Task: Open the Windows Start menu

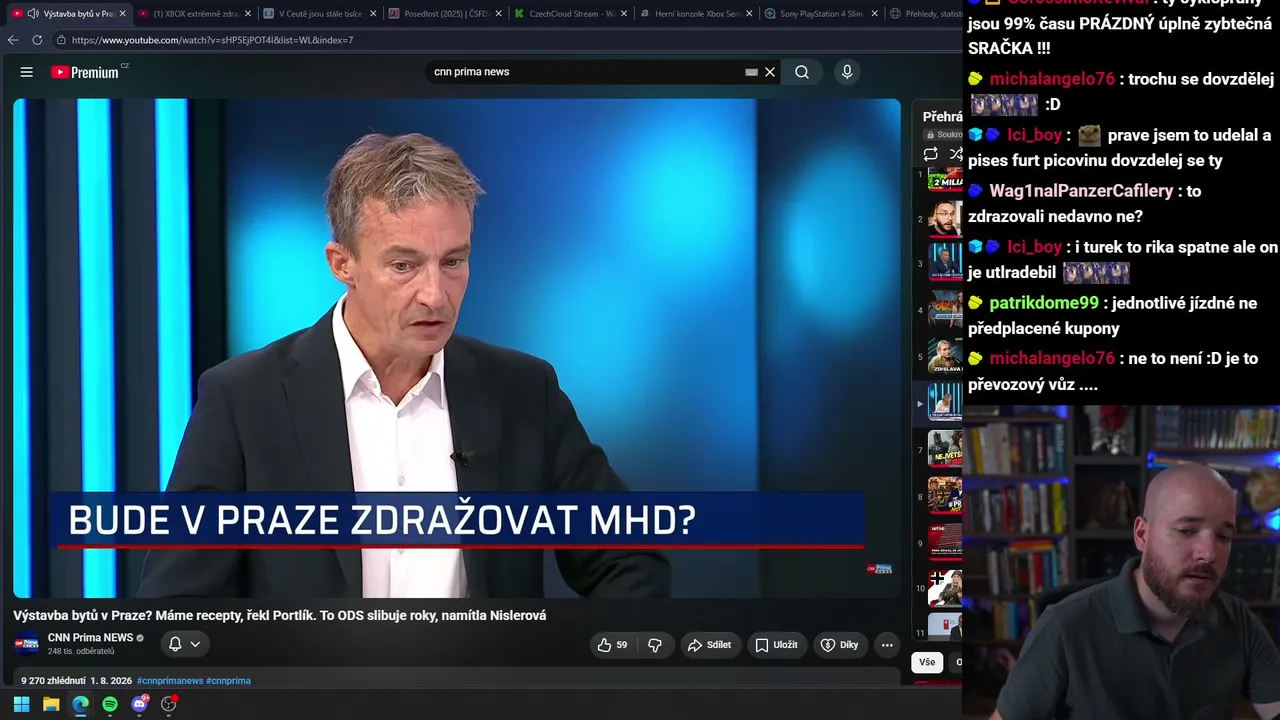Action: click(x=21, y=704)
